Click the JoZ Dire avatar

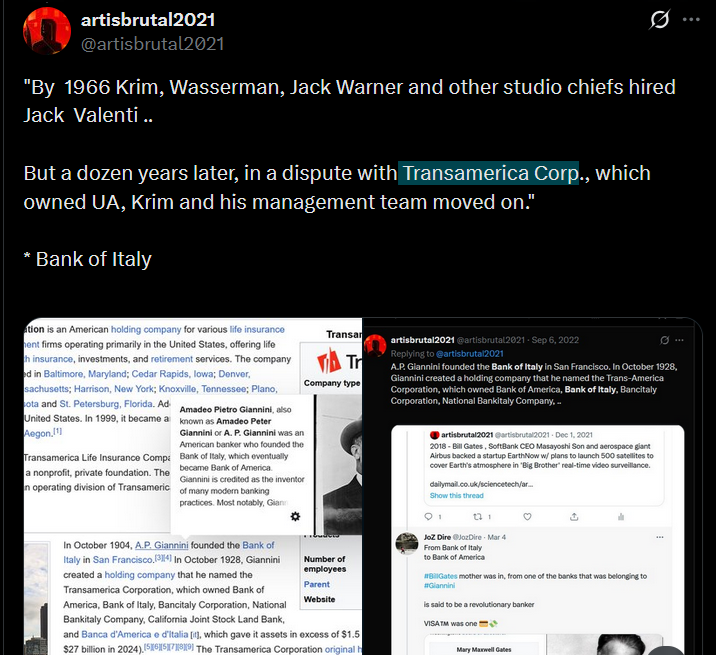pos(407,543)
